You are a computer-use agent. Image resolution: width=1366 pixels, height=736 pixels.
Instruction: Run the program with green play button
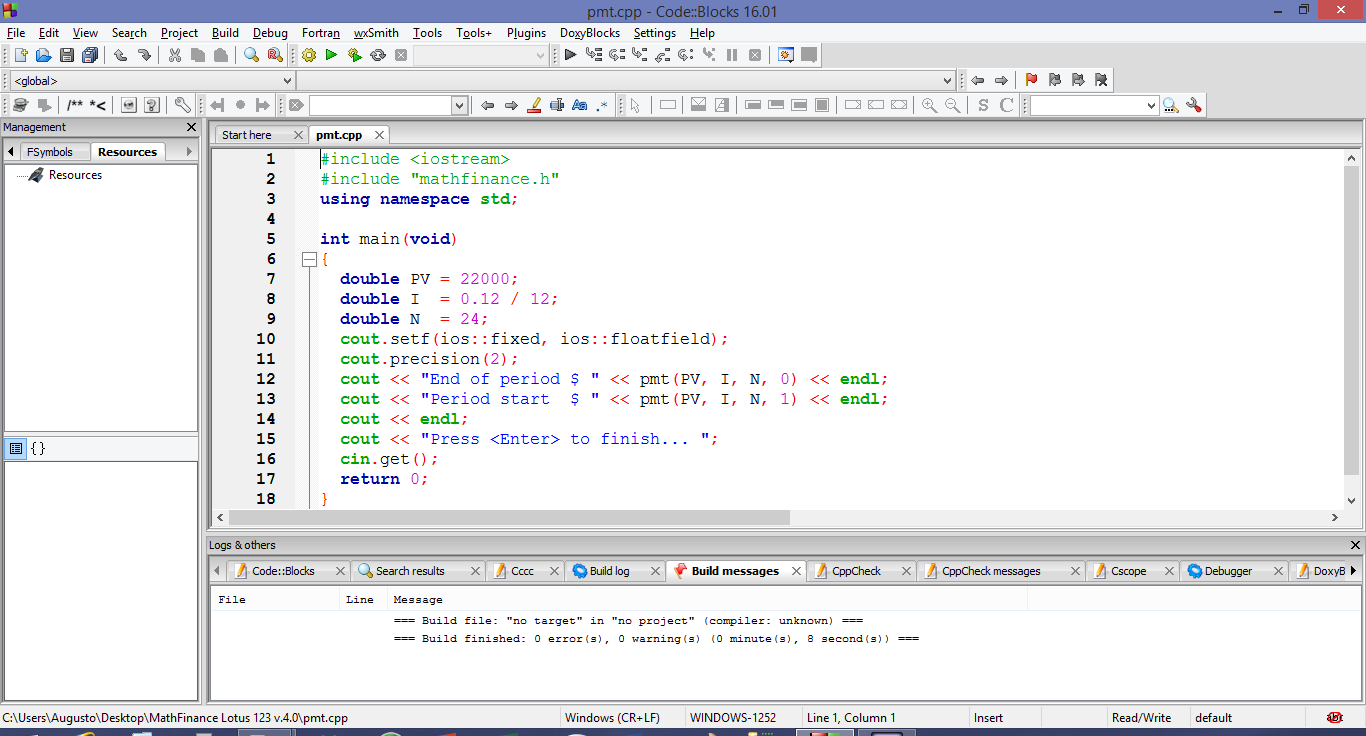[x=331, y=55]
